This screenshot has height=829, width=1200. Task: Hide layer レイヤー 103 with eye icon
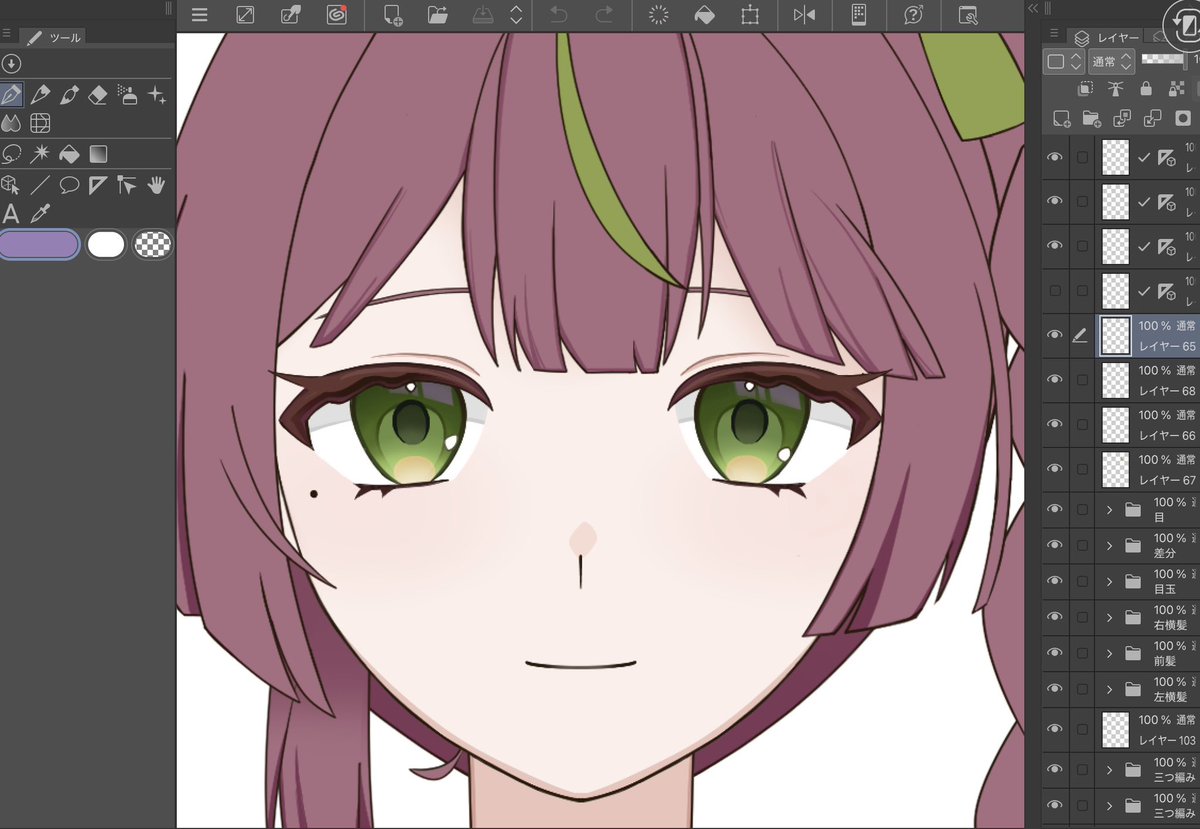[x=1054, y=730]
